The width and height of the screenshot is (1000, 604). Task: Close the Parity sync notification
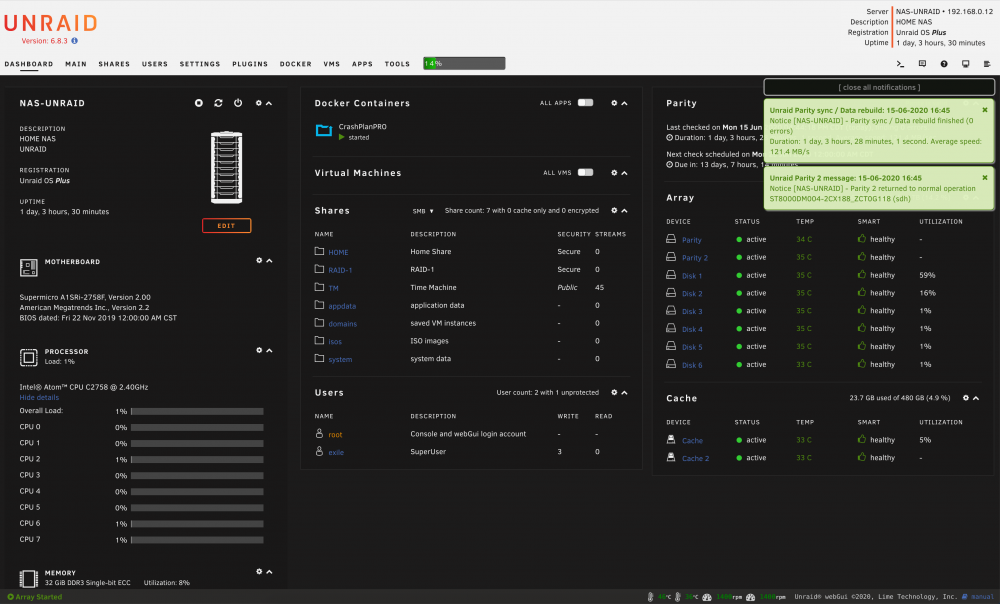coord(985,110)
